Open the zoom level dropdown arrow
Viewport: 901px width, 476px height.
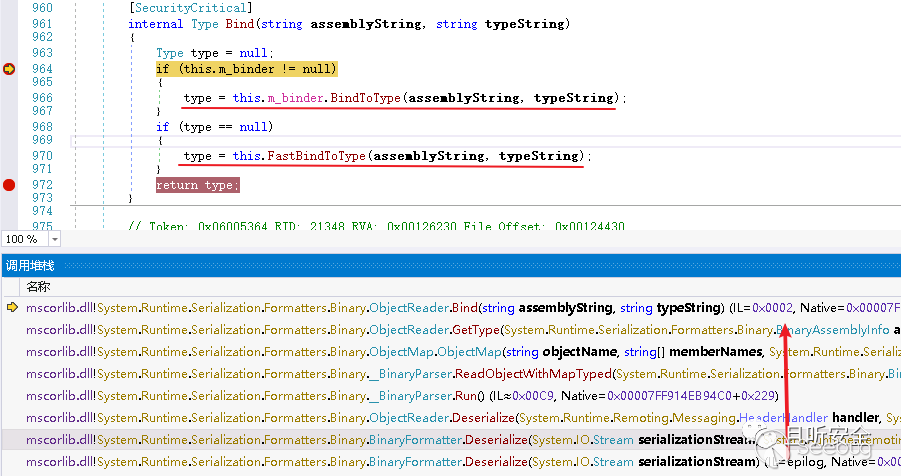[x=54, y=240]
